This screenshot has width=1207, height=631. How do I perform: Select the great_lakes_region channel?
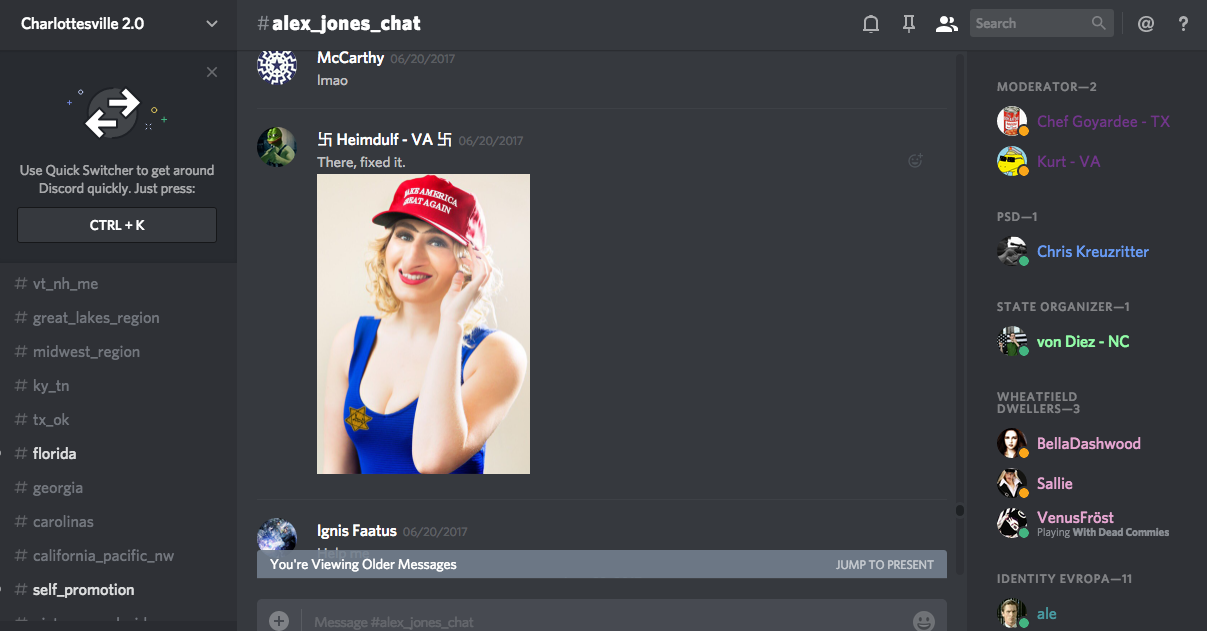[x=96, y=318]
